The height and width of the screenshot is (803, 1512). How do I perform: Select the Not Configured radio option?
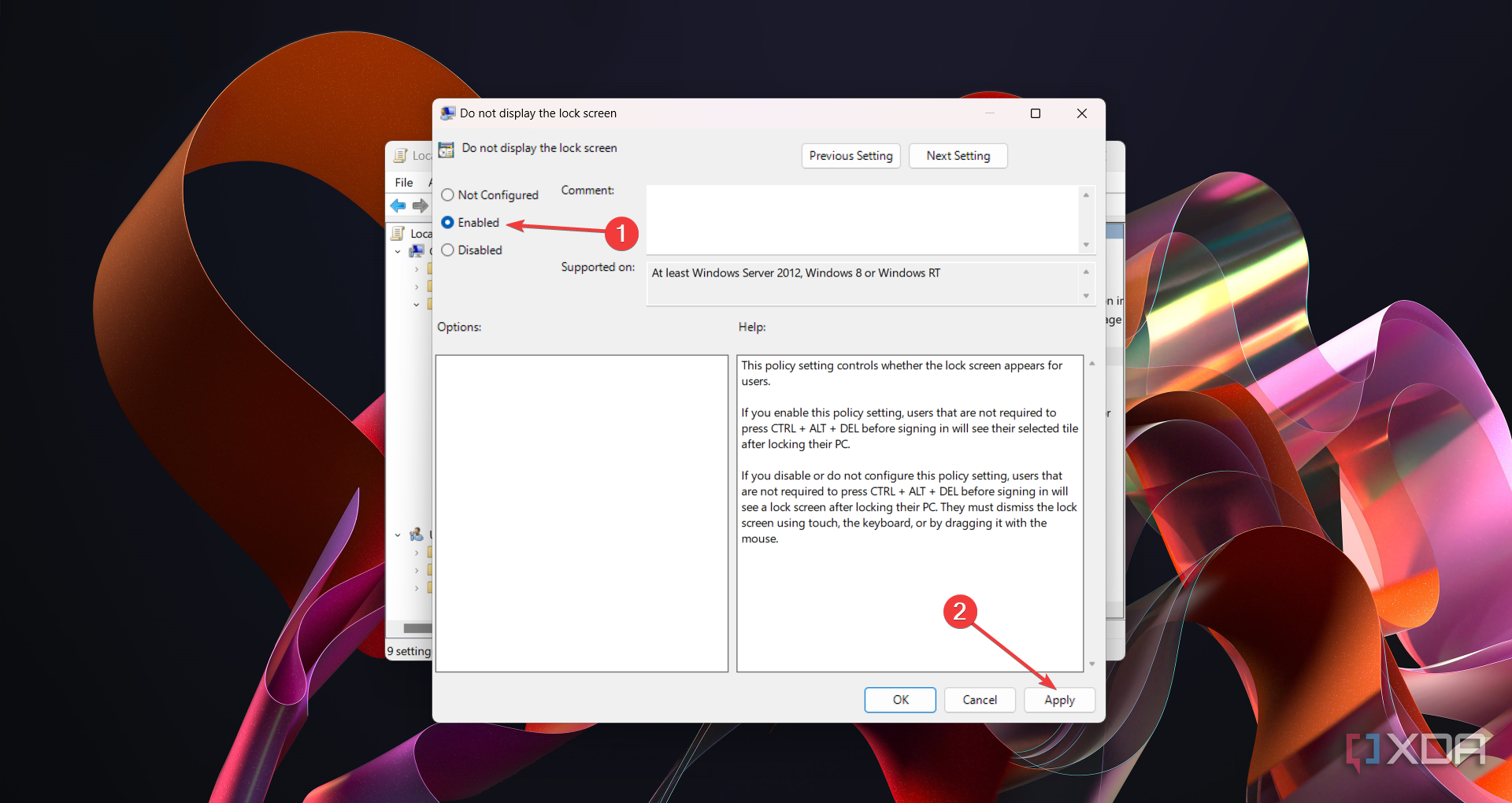tap(490, 194)
